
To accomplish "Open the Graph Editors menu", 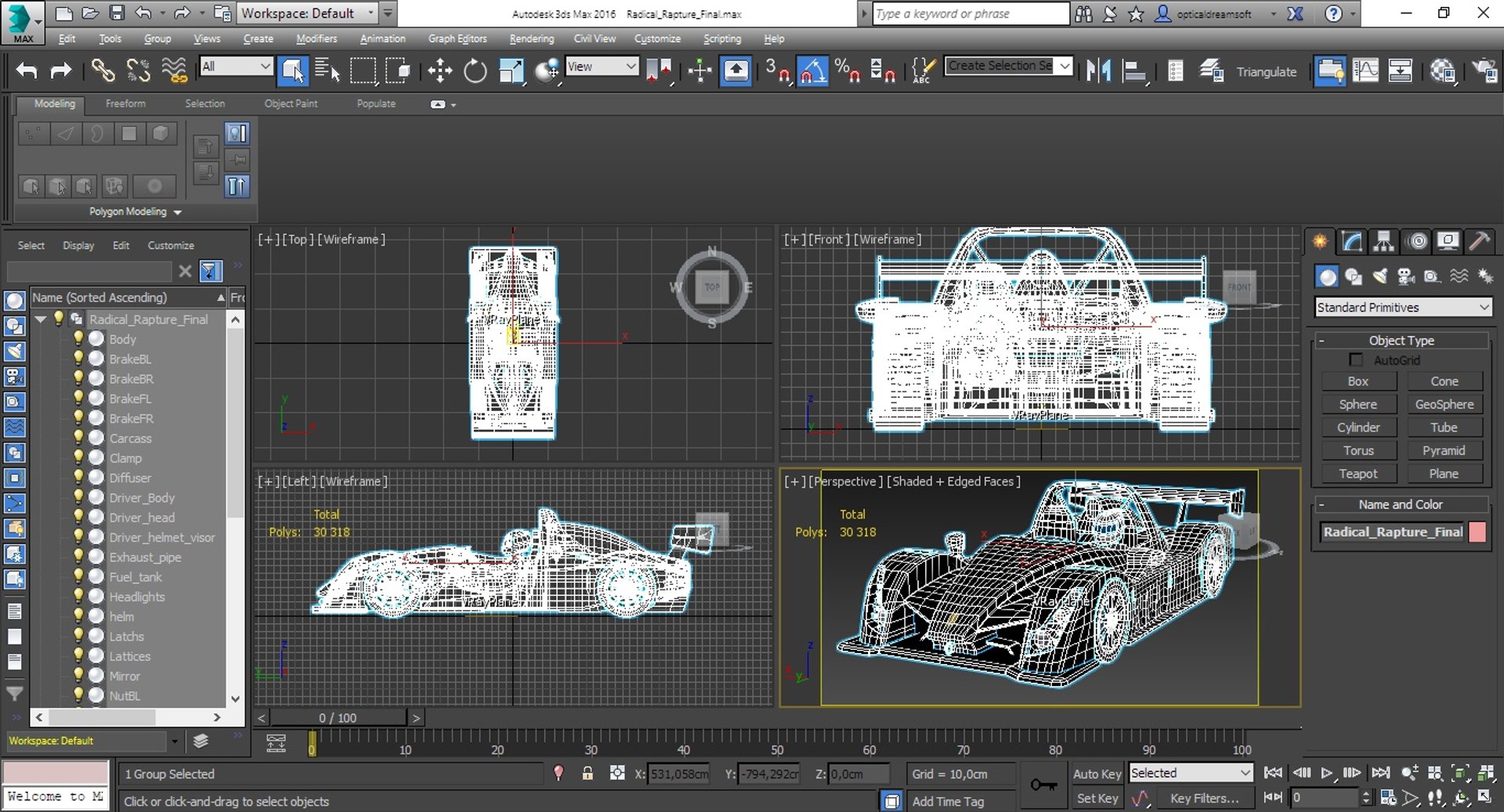I will click(457, 38).
